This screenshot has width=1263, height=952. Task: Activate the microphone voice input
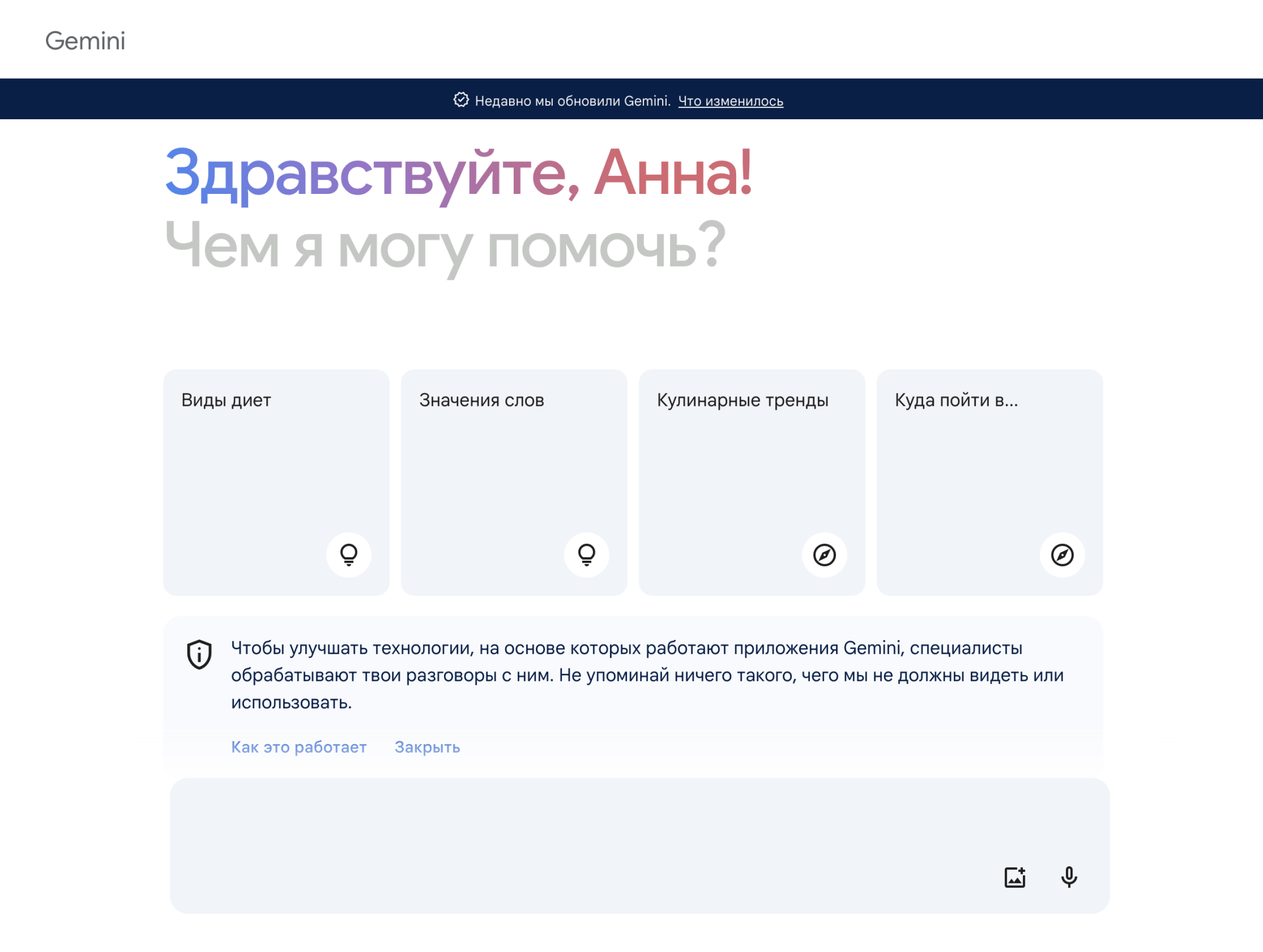coord(1069,877)
